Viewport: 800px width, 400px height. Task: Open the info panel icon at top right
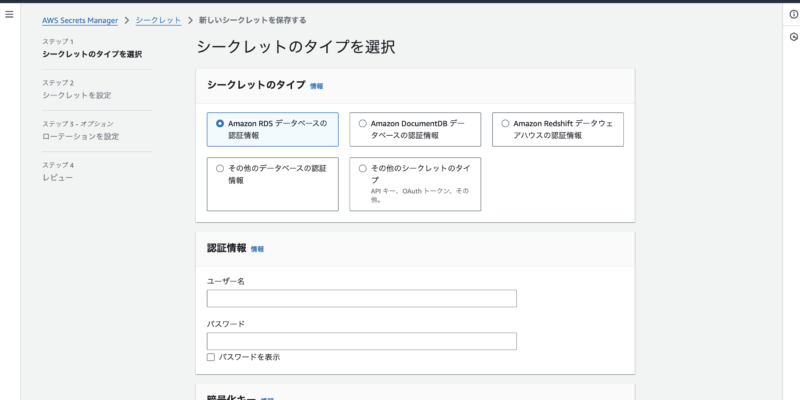click(x=793, y=14)
